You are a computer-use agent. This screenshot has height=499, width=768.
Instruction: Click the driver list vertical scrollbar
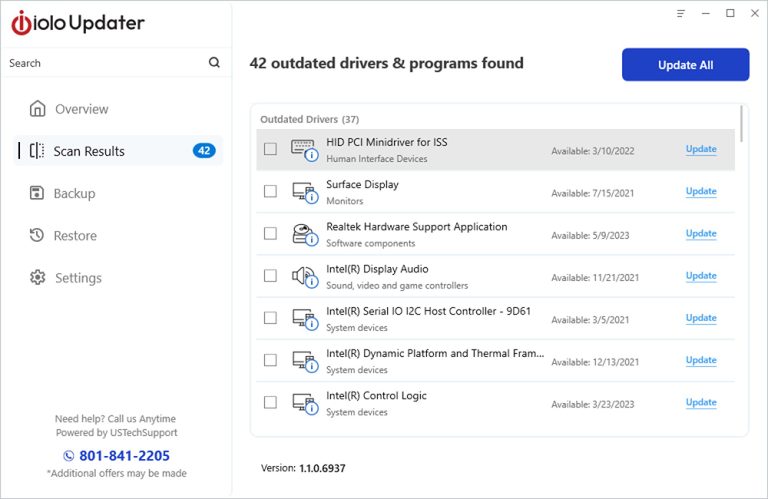click(x=742, y=123)
